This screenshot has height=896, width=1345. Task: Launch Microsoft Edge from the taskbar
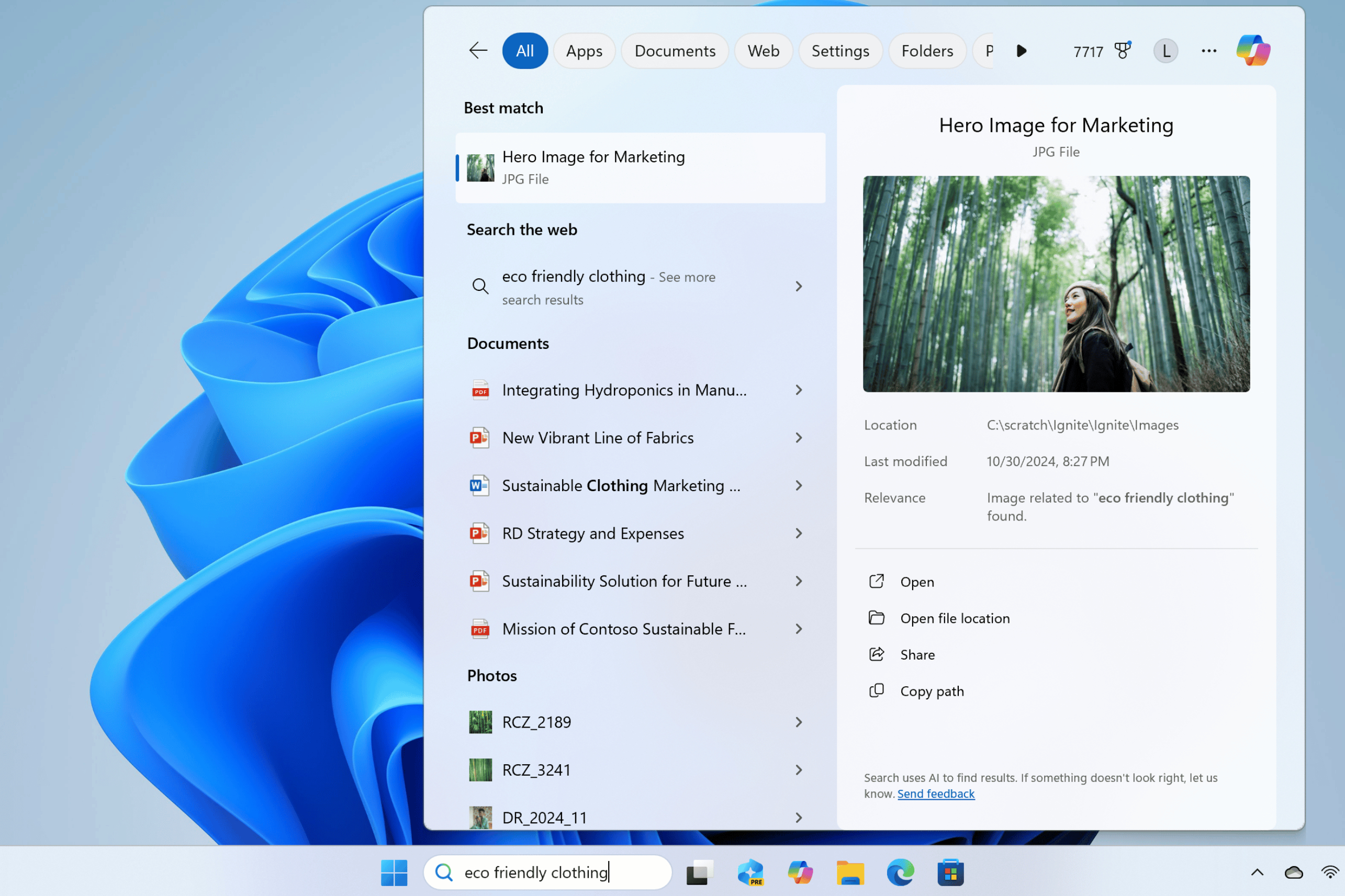(900, 872)
